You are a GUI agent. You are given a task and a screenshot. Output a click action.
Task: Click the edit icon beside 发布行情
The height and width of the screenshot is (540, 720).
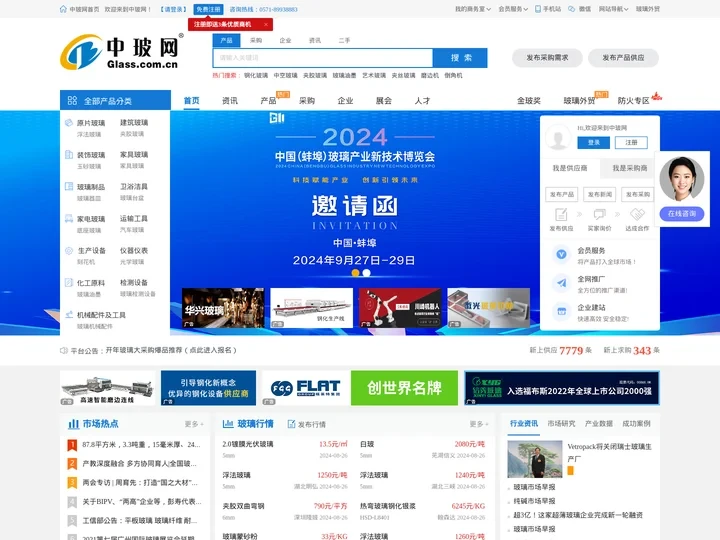pyautogui.click(x=291, y=424)
